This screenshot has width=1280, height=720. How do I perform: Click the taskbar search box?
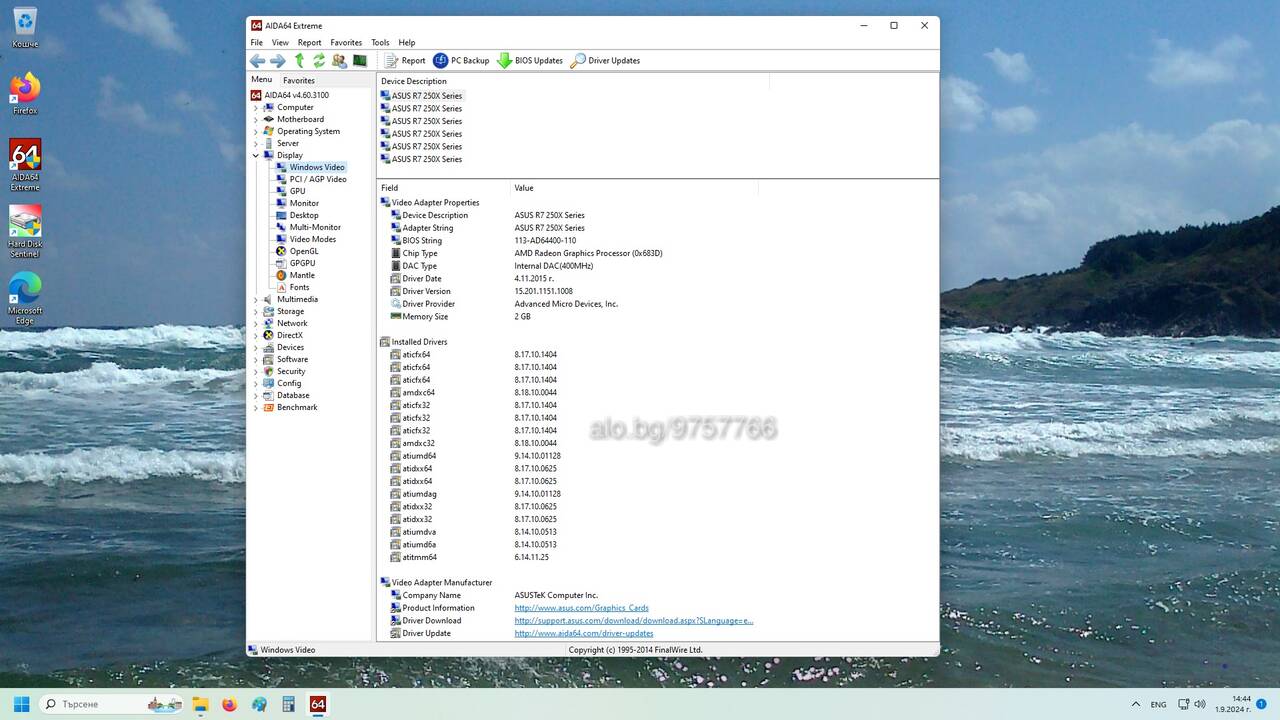click(113, 704)
